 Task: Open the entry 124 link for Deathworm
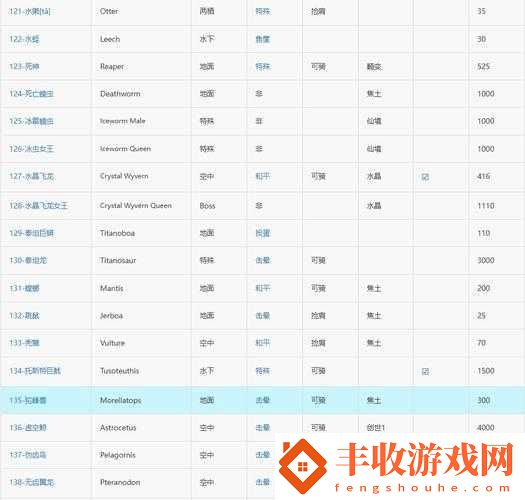31,94
